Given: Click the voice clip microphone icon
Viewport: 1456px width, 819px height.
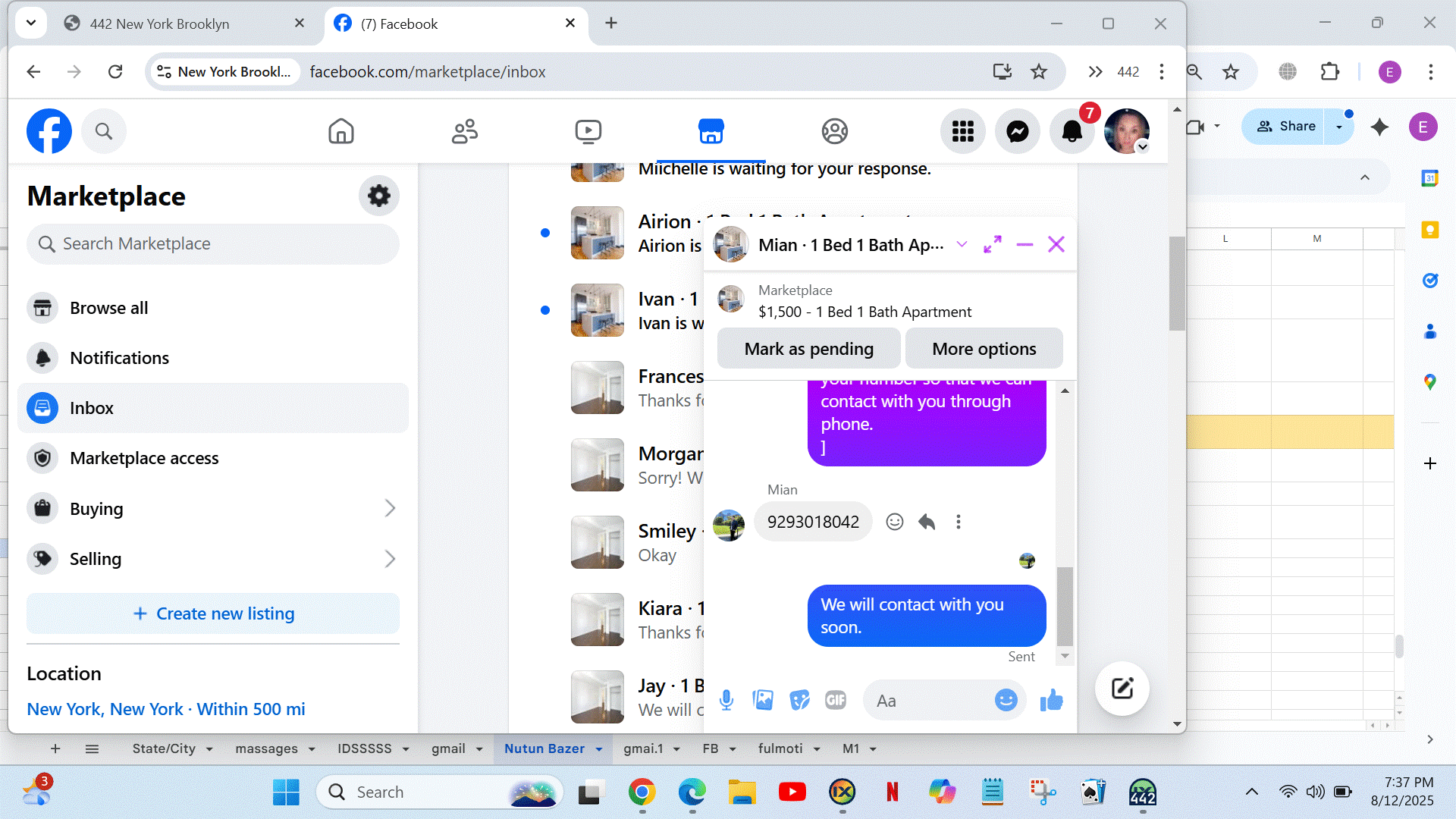Looking at the screenshot, I should tap(726, 700).
